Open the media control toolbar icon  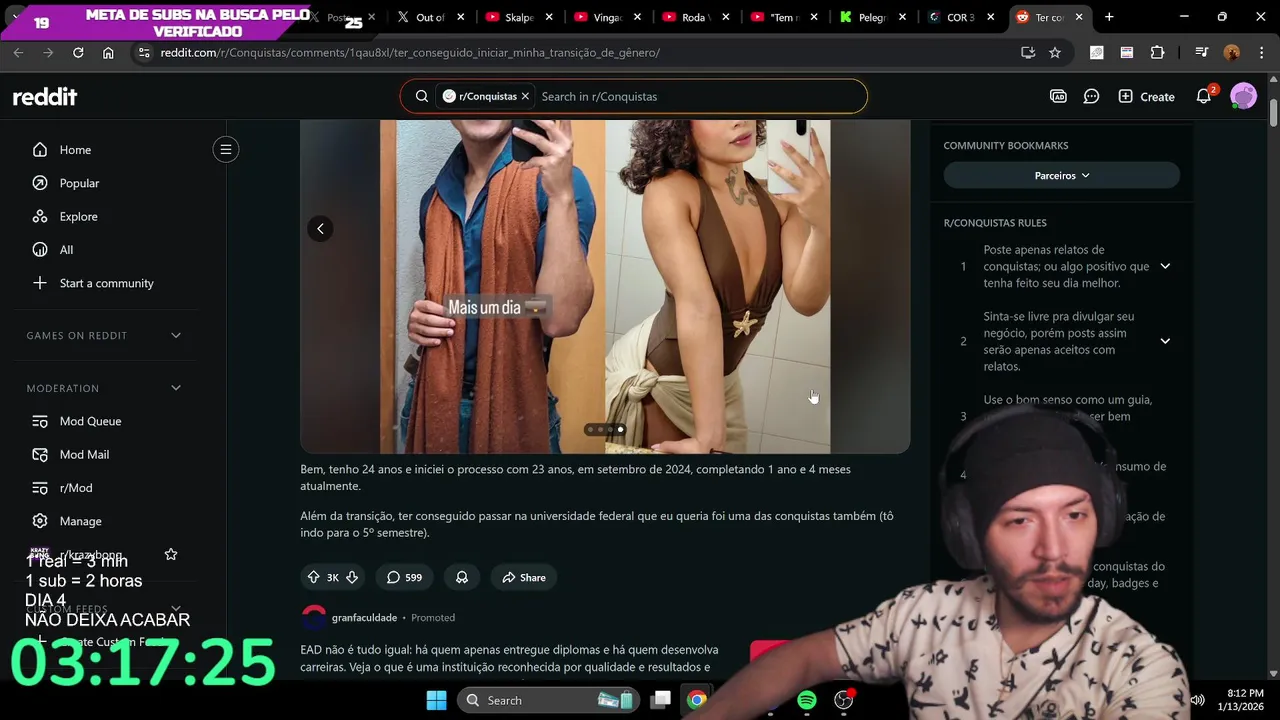coord(1201,53)
